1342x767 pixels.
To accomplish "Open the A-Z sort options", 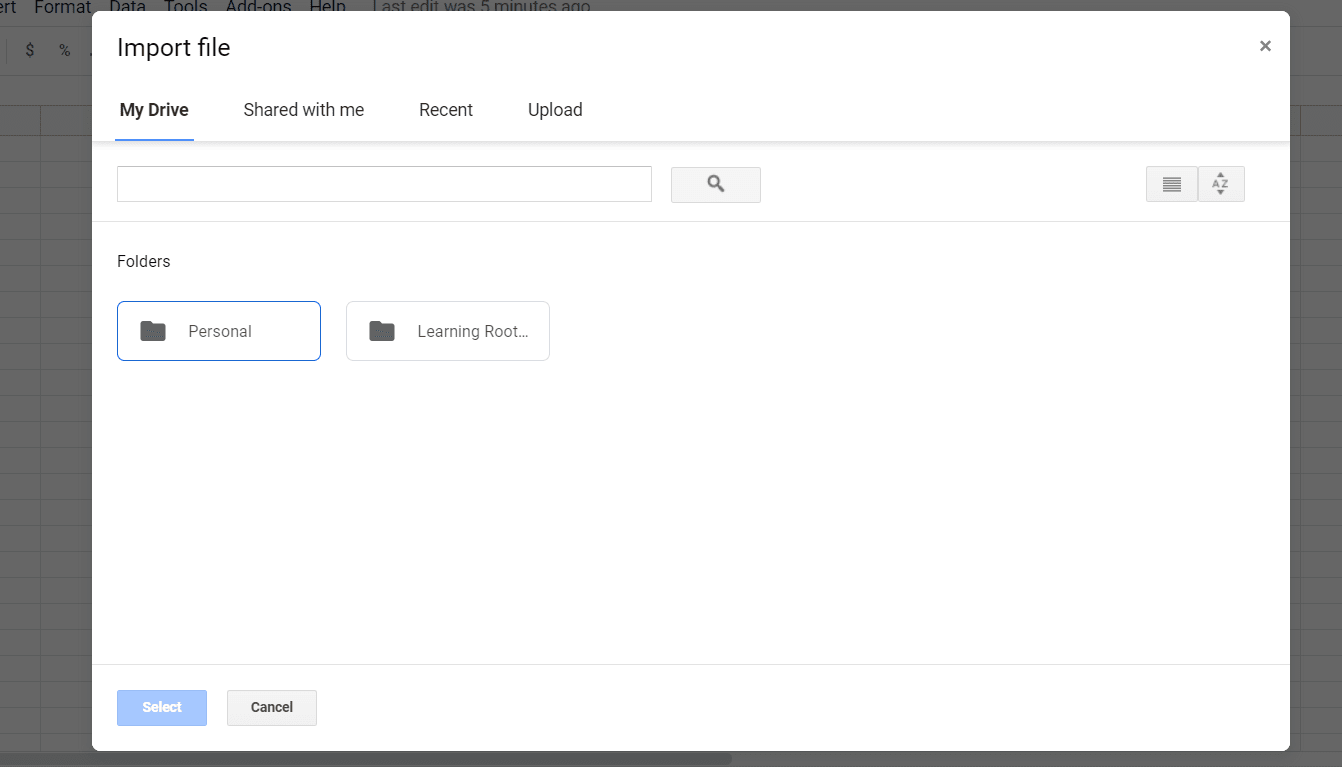I will coord(1221,184).
